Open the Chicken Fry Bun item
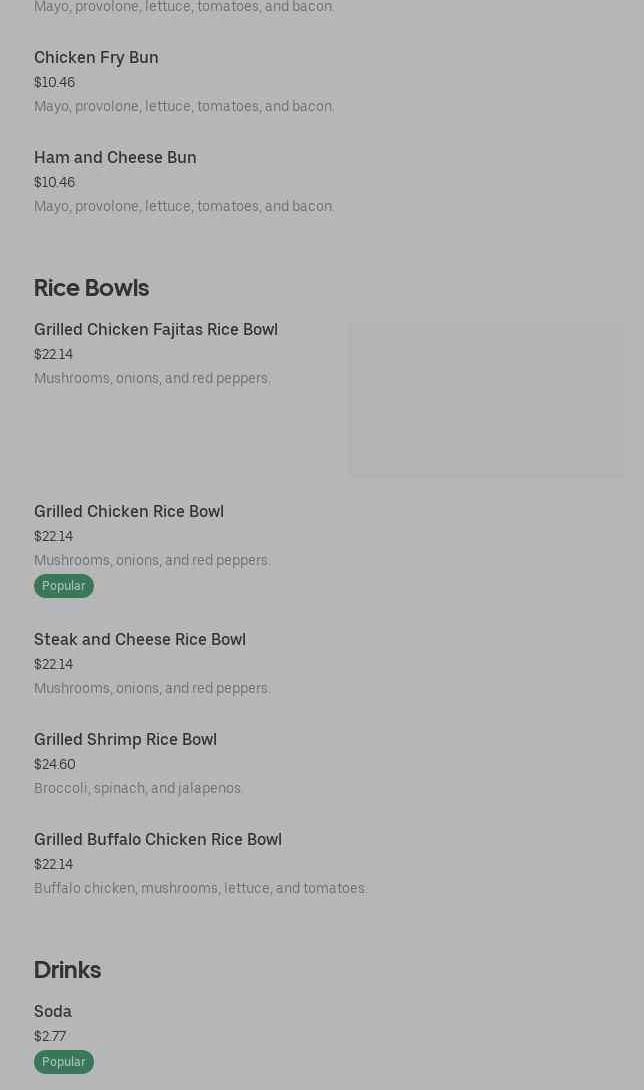 [x=96, y=58]
